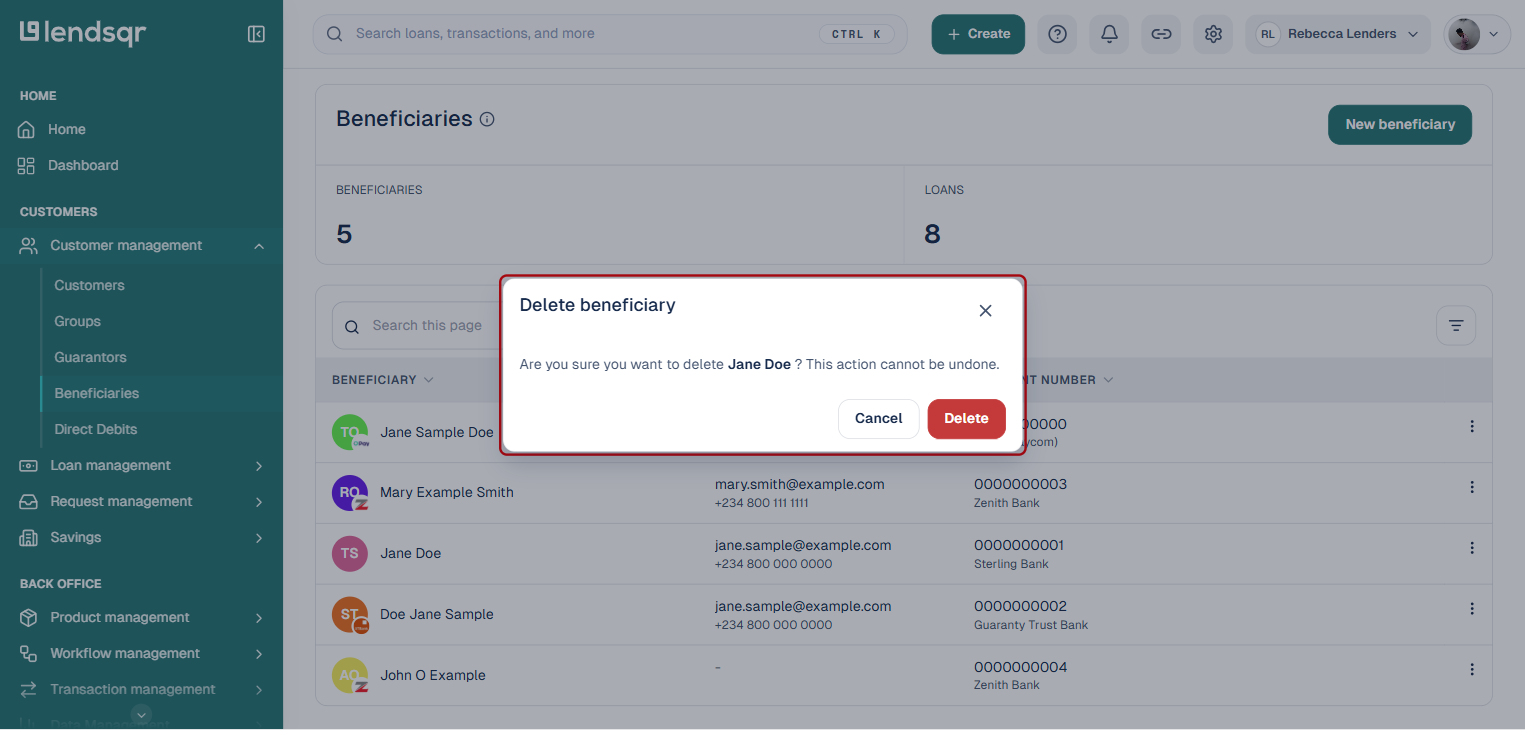The height and width of the screenshot is (730, 1535).
Task: Open Customers submenu item
Action: (x=89, y=286)
